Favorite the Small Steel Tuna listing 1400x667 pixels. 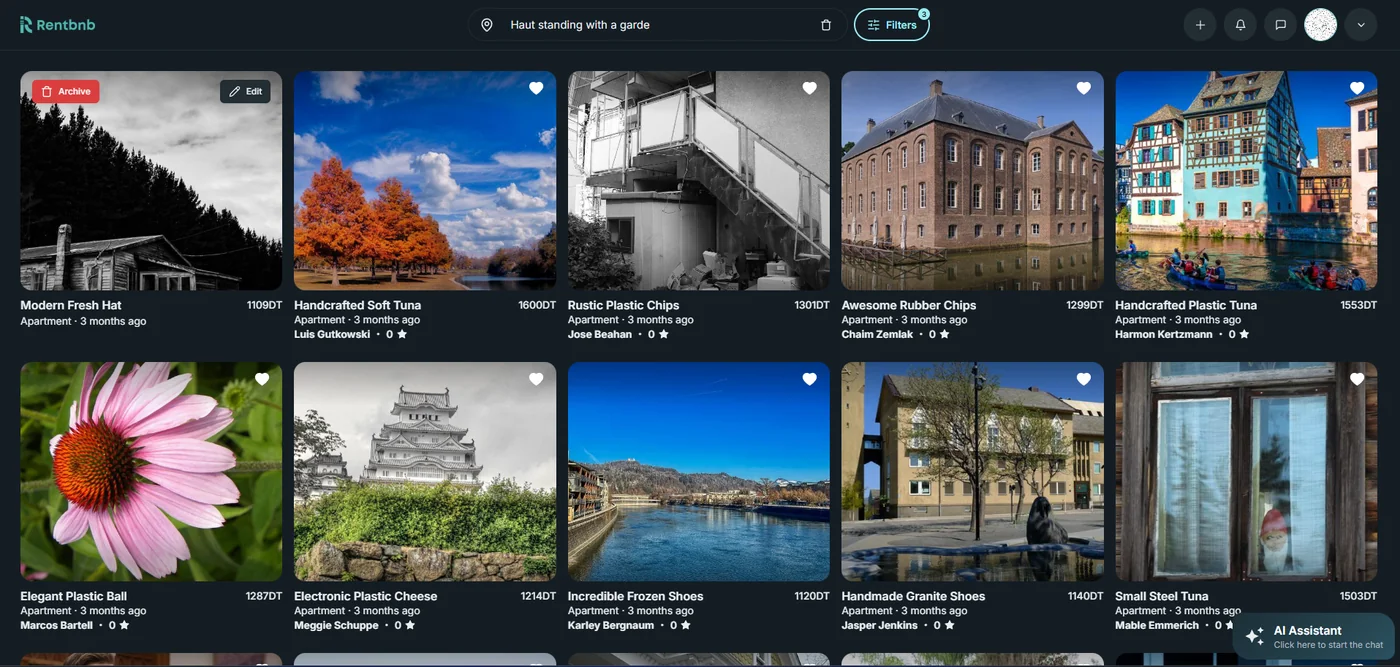1357,378
